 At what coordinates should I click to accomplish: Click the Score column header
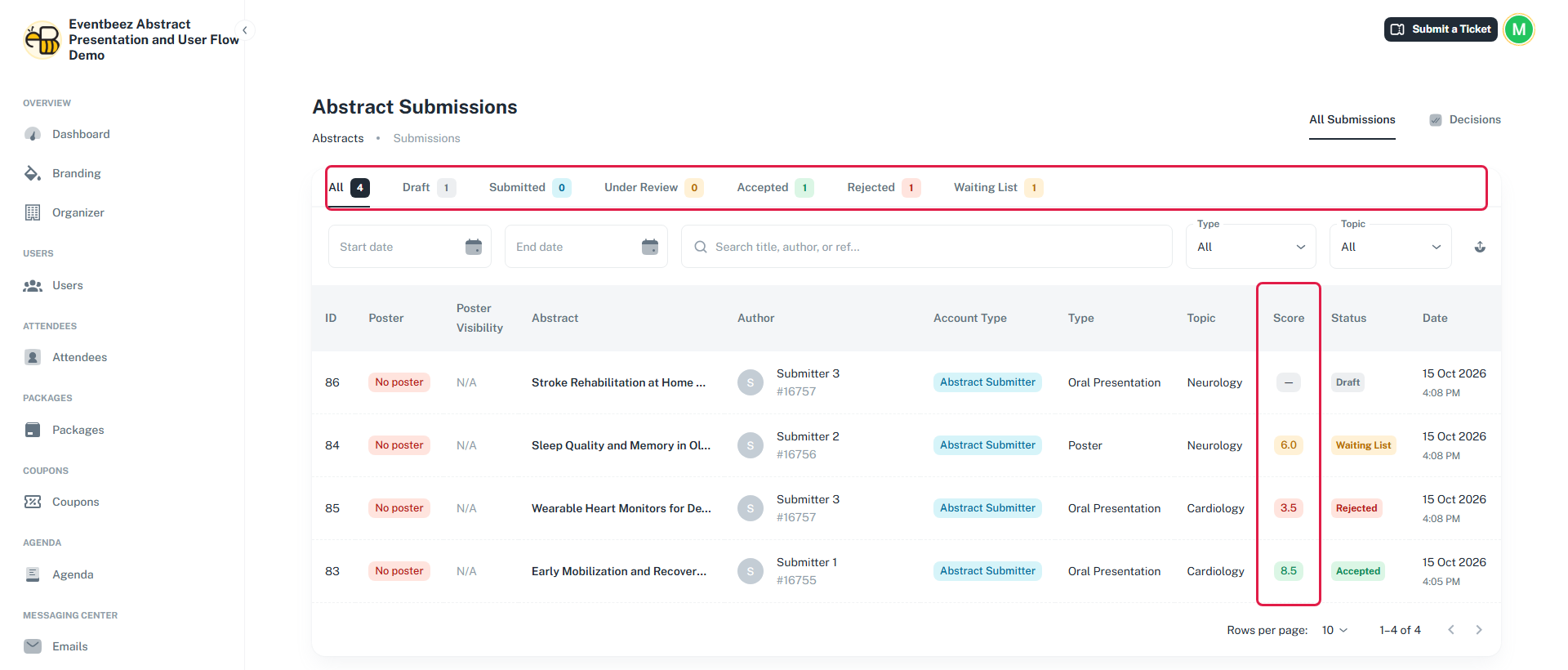tap(1288, 318)
